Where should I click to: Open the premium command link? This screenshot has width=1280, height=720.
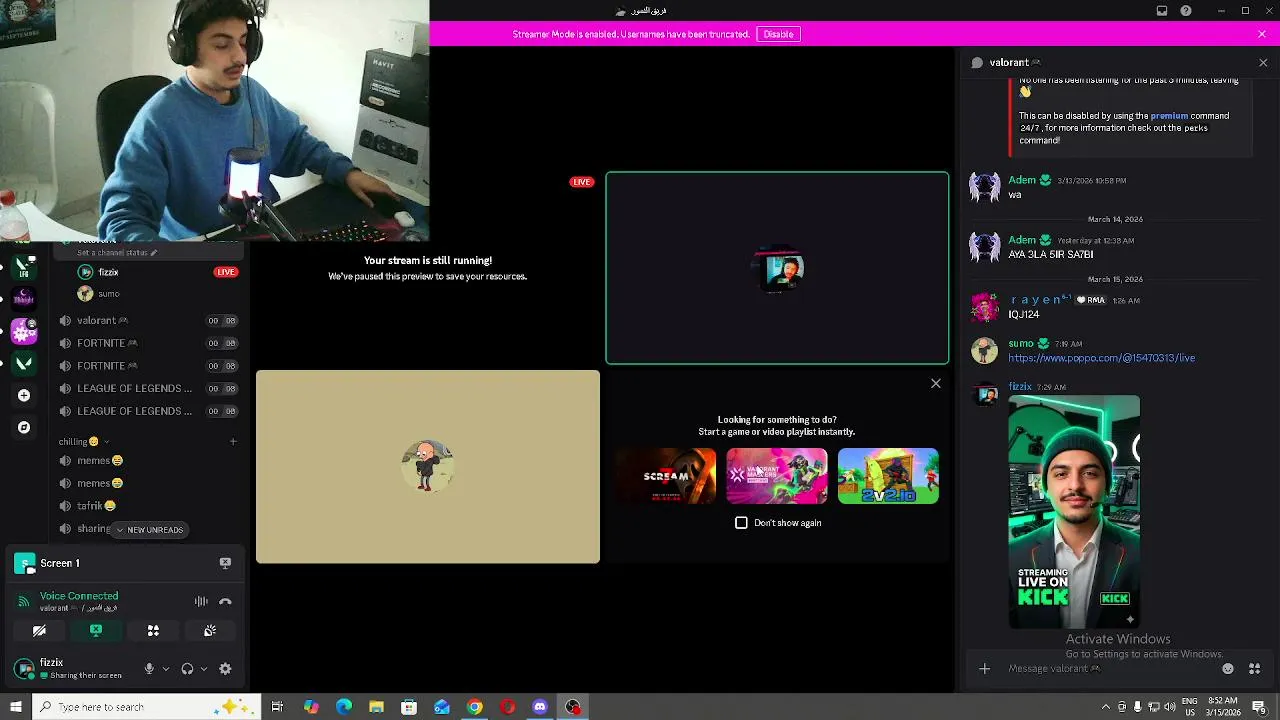1169,116
